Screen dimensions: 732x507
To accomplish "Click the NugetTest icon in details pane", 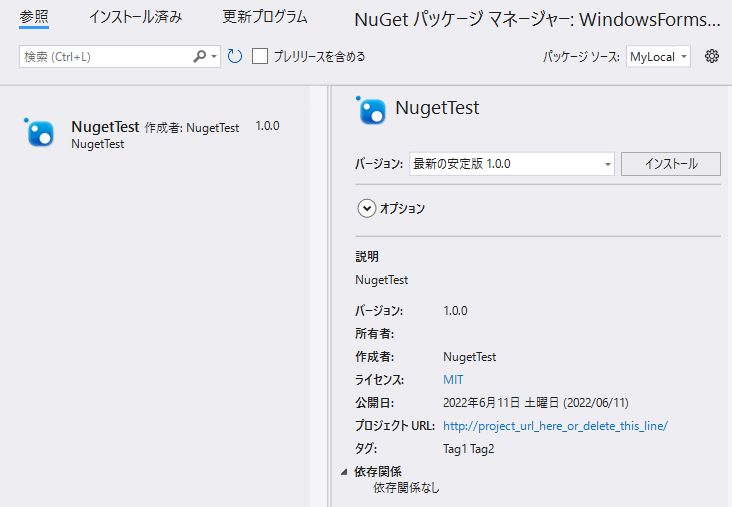I will pyautogui.click(x=371, y=111).
